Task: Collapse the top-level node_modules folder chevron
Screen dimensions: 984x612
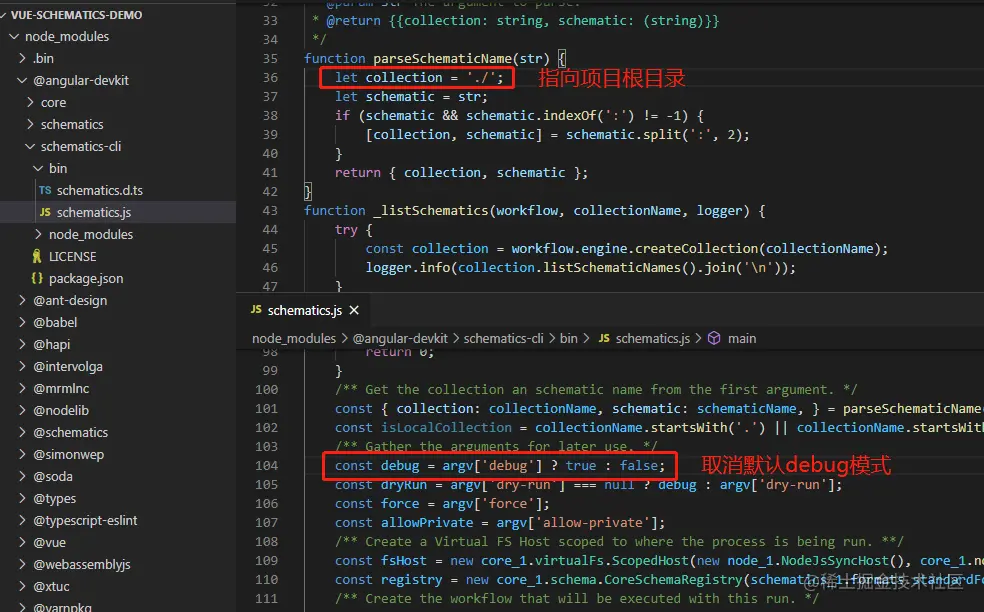Action: tap(14, 36)
